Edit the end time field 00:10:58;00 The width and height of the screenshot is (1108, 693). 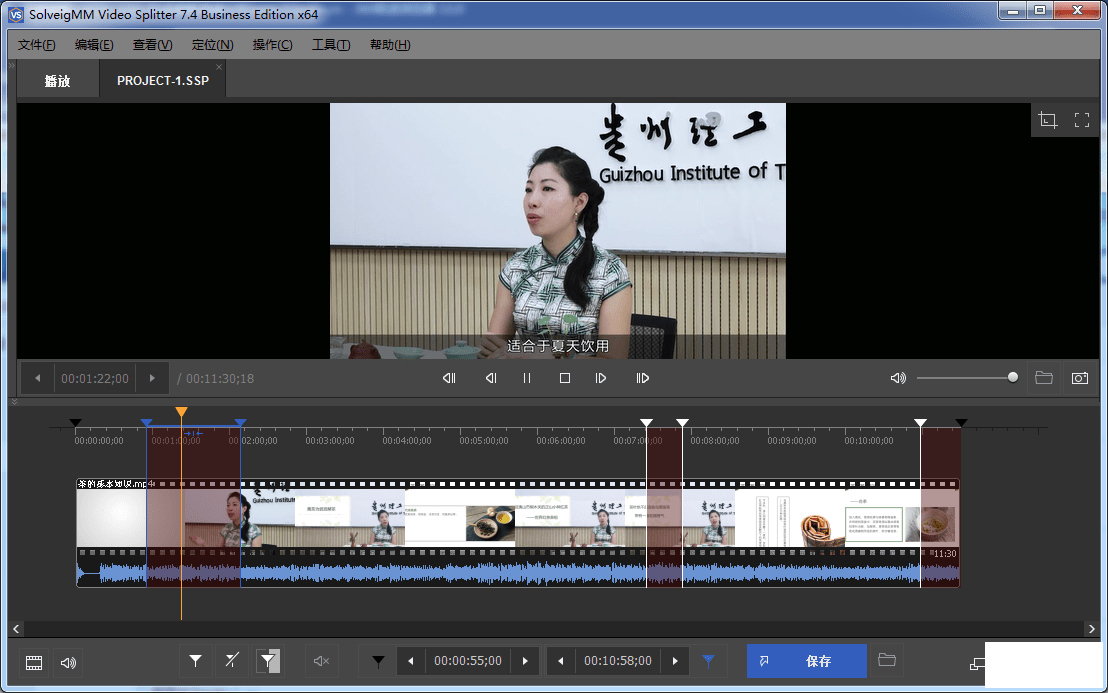pyautogui.click(x=618, y=661)
